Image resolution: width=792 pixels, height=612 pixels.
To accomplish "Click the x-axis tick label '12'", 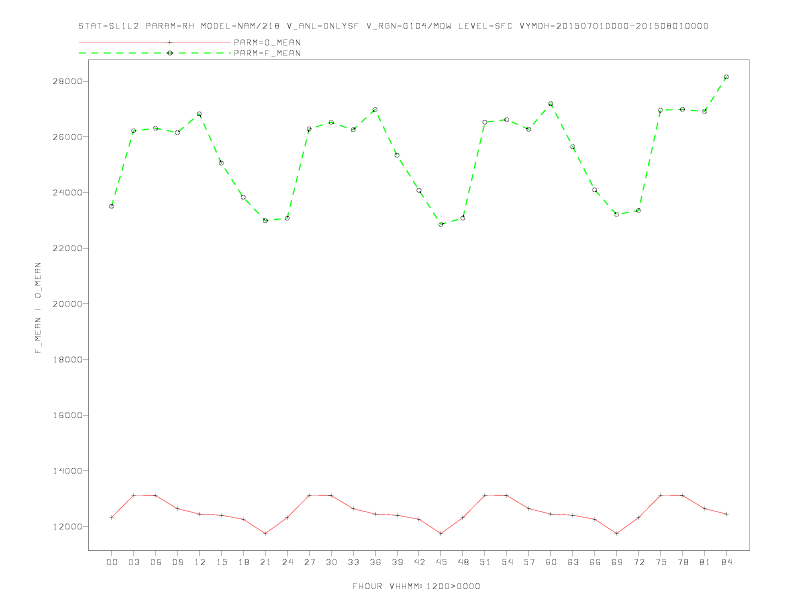I will pyautogui.click(x=200, y=562).
